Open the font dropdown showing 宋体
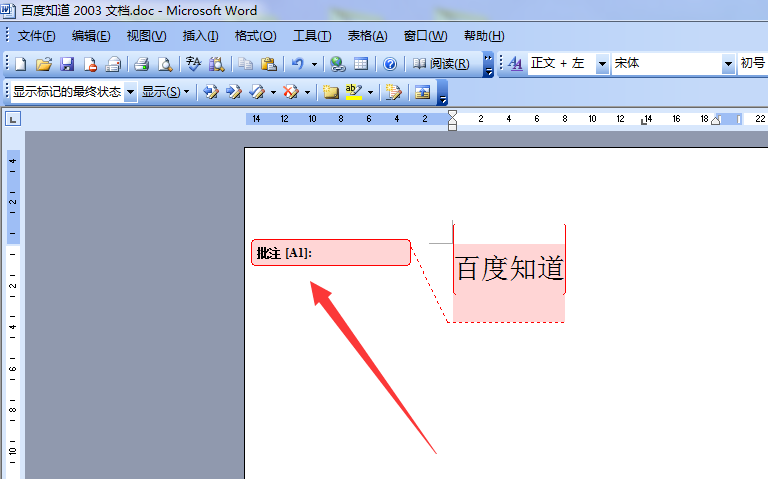768x479 pixels. tap(728, 64)
